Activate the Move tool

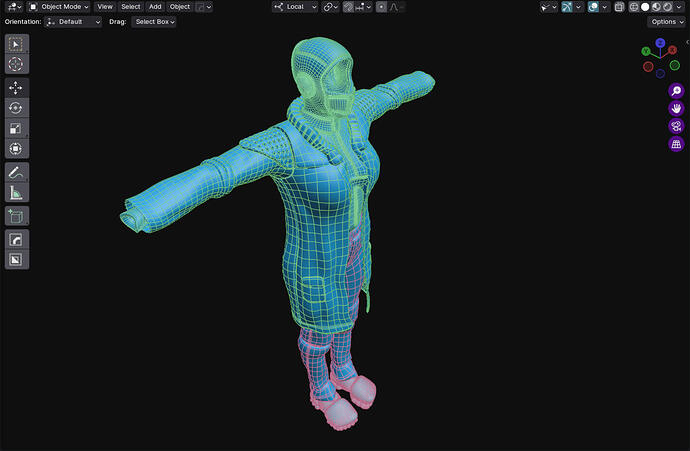tap(17, 88)
